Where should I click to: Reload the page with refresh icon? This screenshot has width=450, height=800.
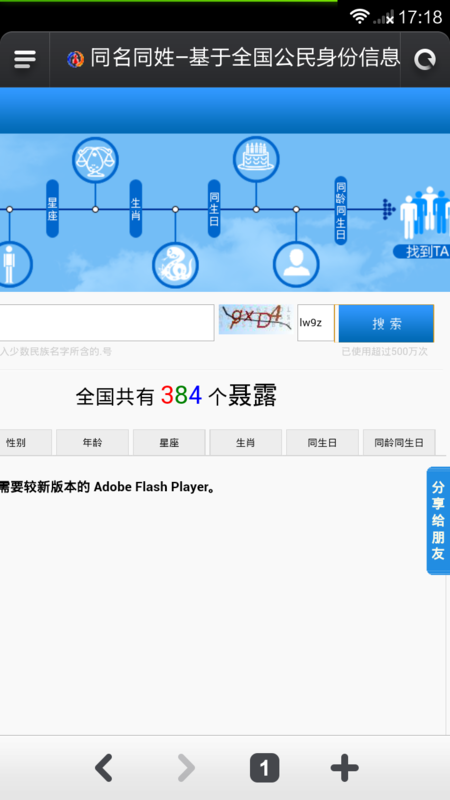[x=424, y=60]
